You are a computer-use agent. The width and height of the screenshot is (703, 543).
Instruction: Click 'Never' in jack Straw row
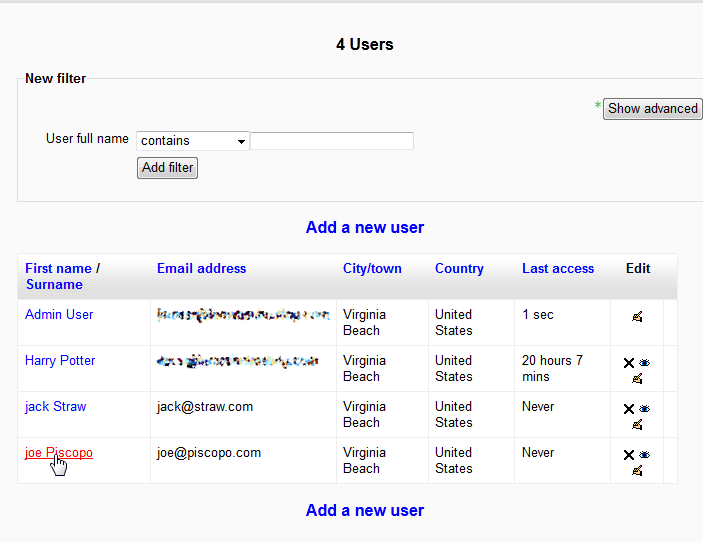pos(538,406)
